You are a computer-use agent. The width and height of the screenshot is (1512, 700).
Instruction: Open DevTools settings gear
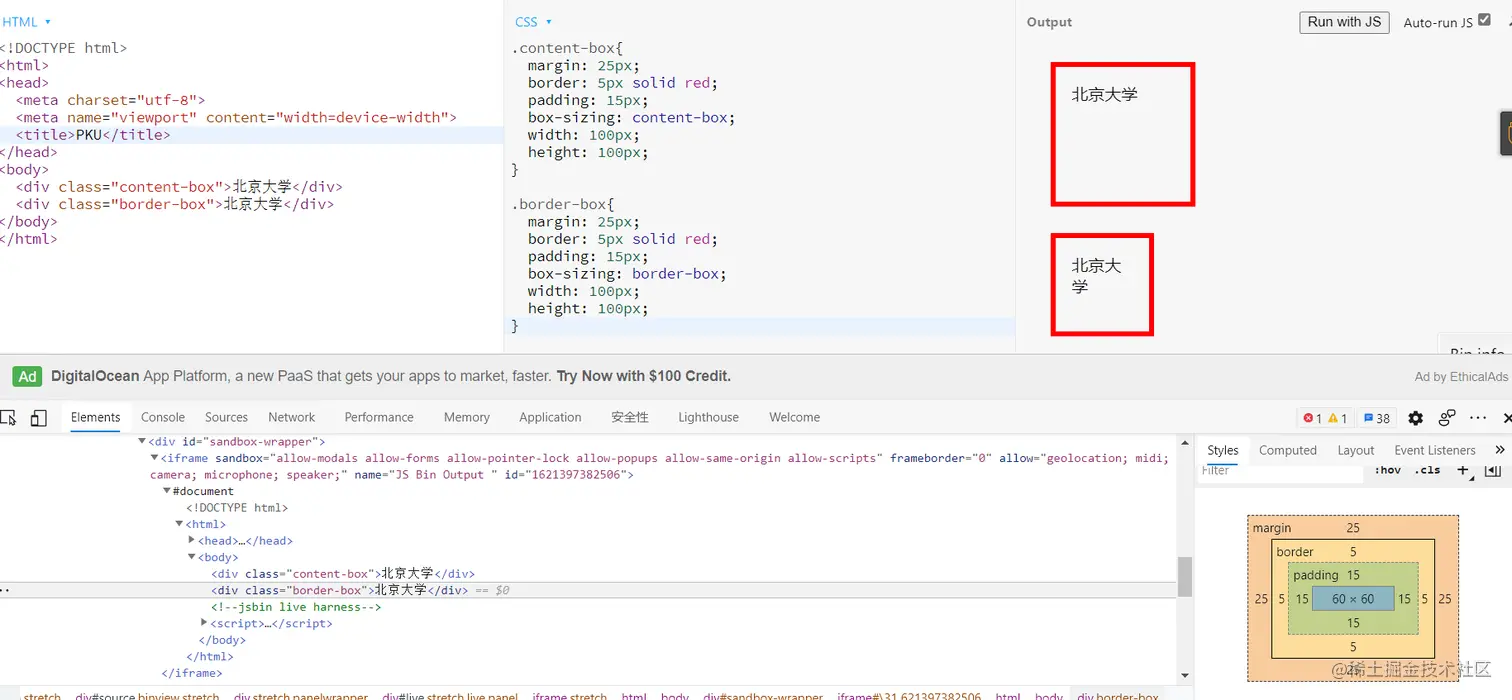click(x=1415, y=418)
